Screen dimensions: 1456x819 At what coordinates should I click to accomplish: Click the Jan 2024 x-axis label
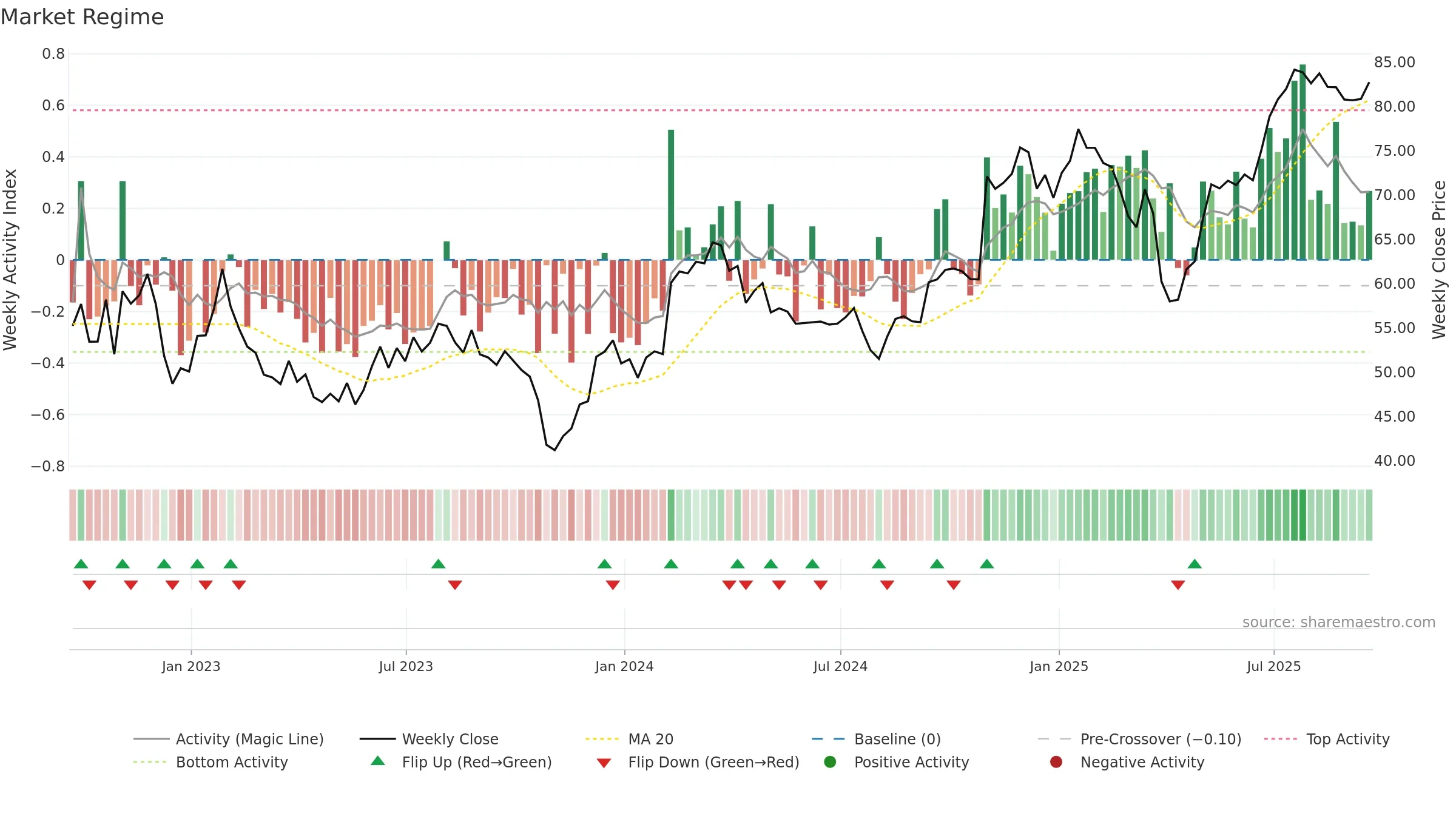[624, 666]
